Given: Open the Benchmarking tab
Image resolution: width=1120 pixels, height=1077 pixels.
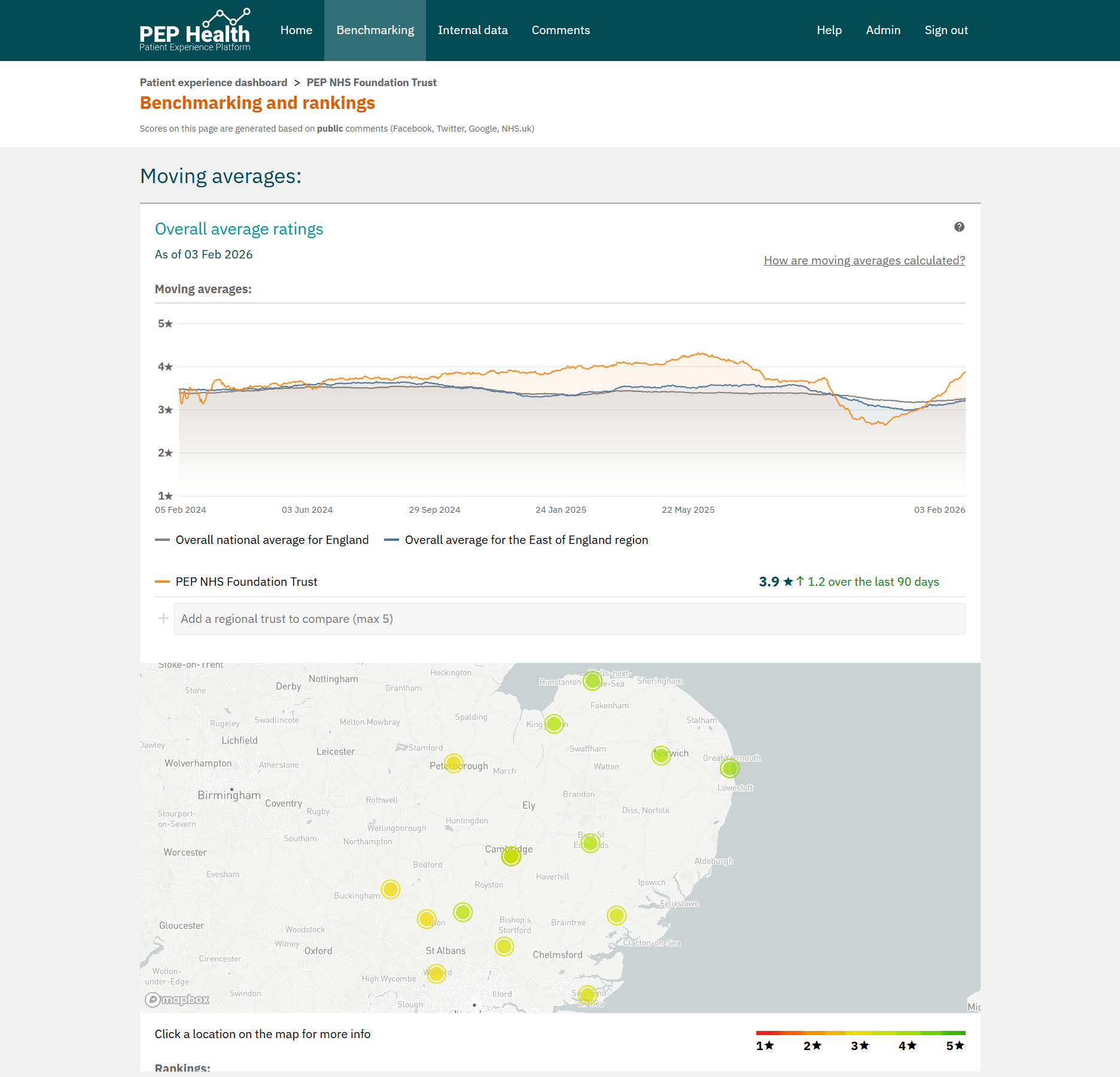Looking at the screenshot, I should [375, 31].
